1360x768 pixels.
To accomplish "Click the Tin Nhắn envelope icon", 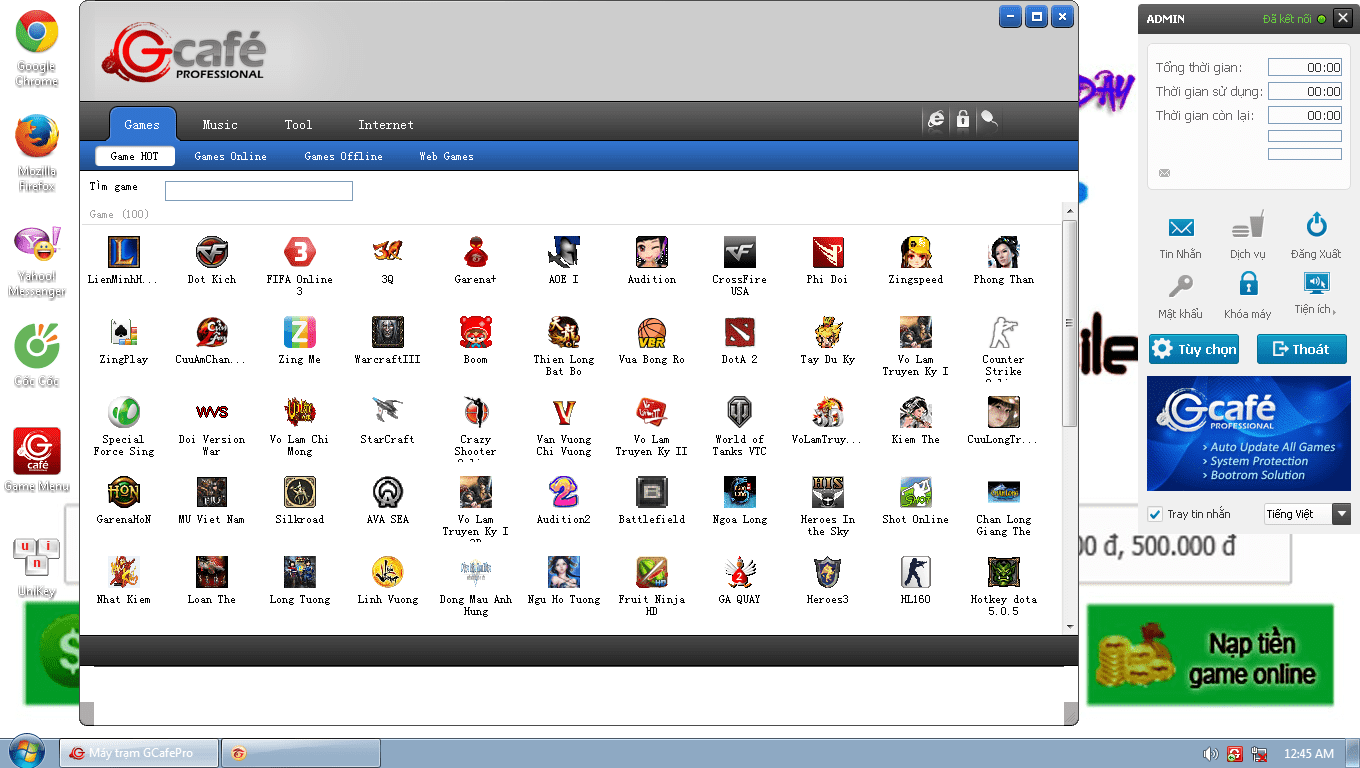I will pos(1181,228).
